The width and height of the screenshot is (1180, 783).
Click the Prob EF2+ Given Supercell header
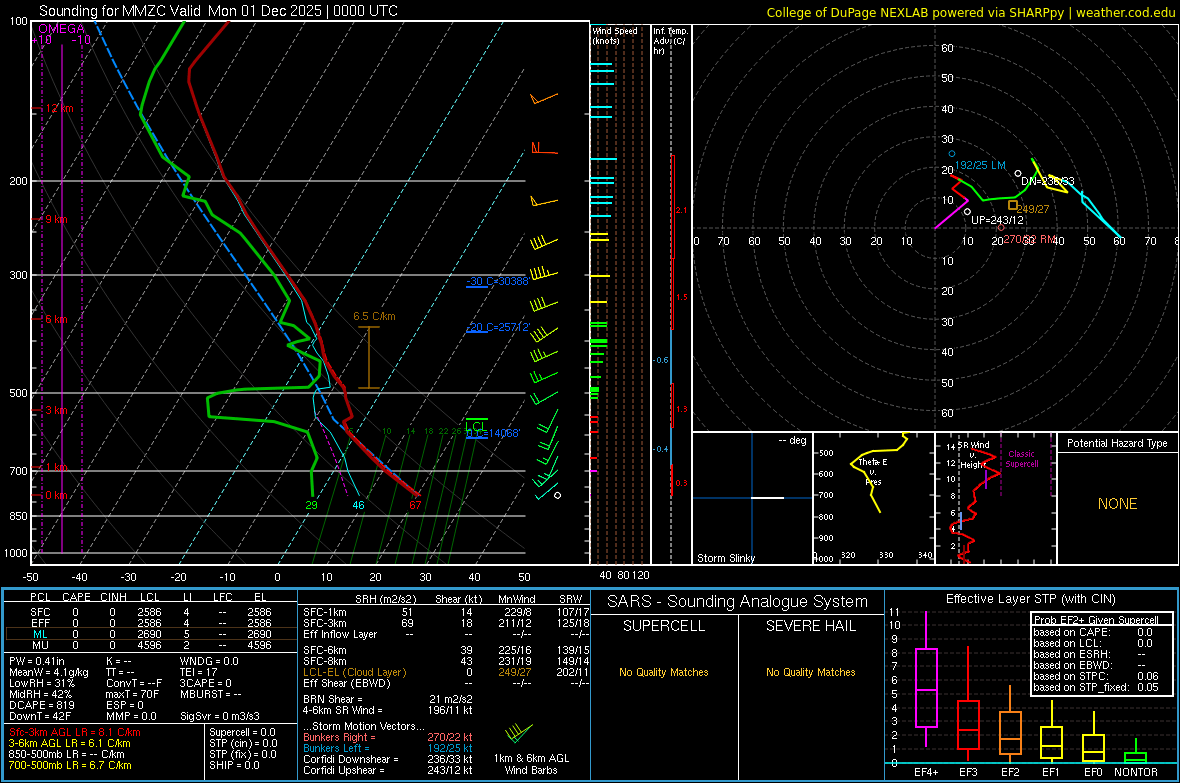(x=1096, y=620)
